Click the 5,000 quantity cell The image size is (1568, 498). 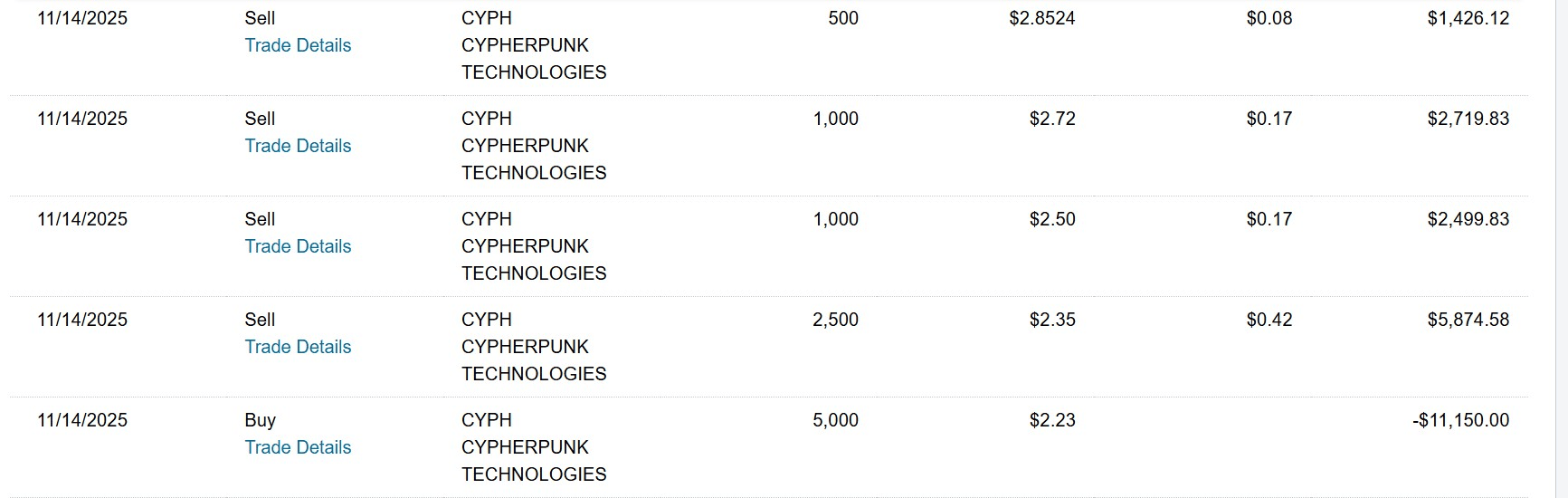tap(835, 420)
